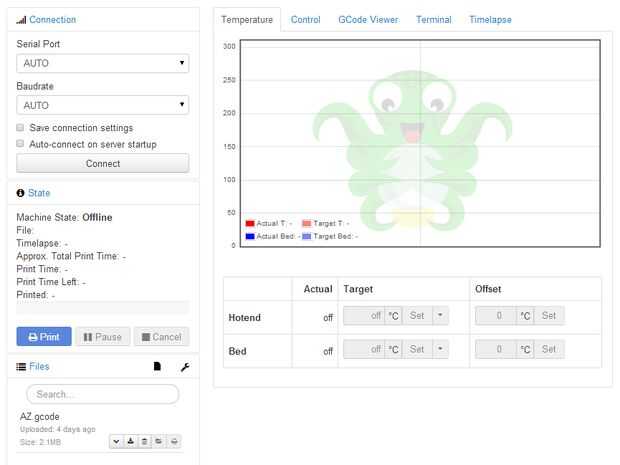Focus the Files Search box
Viewport: 620px width, 465px height.
[x=102, y=394]
